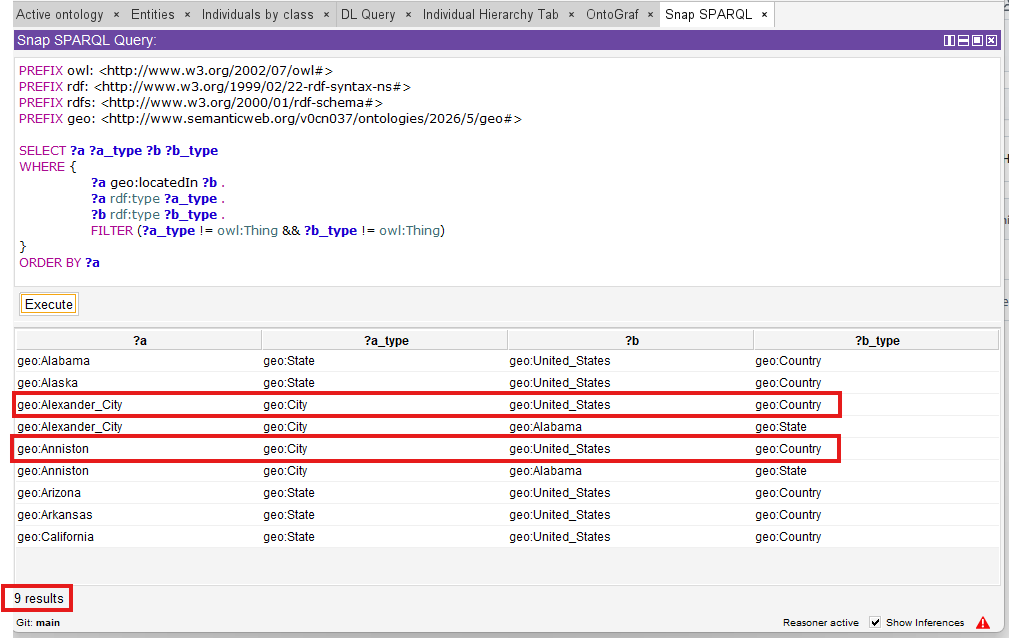Switch to the Active ontology tab
The height and width of the screenshot is (638, 1009).
[x=59, y=14]
